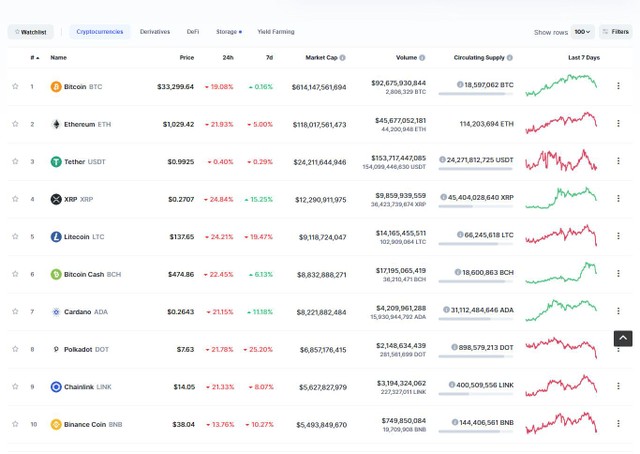The image size is (640, 454).
Task: Click info icon beside Litecoin circulating supply
Action: [x=460, y=235]
